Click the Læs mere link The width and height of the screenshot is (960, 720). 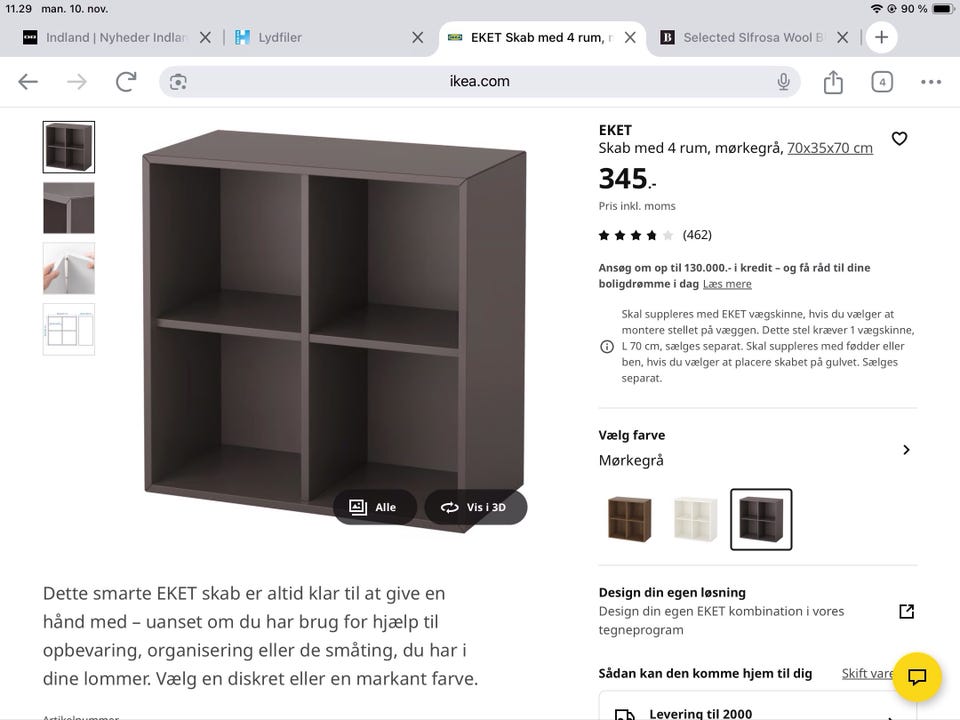[x=727, y=284]
